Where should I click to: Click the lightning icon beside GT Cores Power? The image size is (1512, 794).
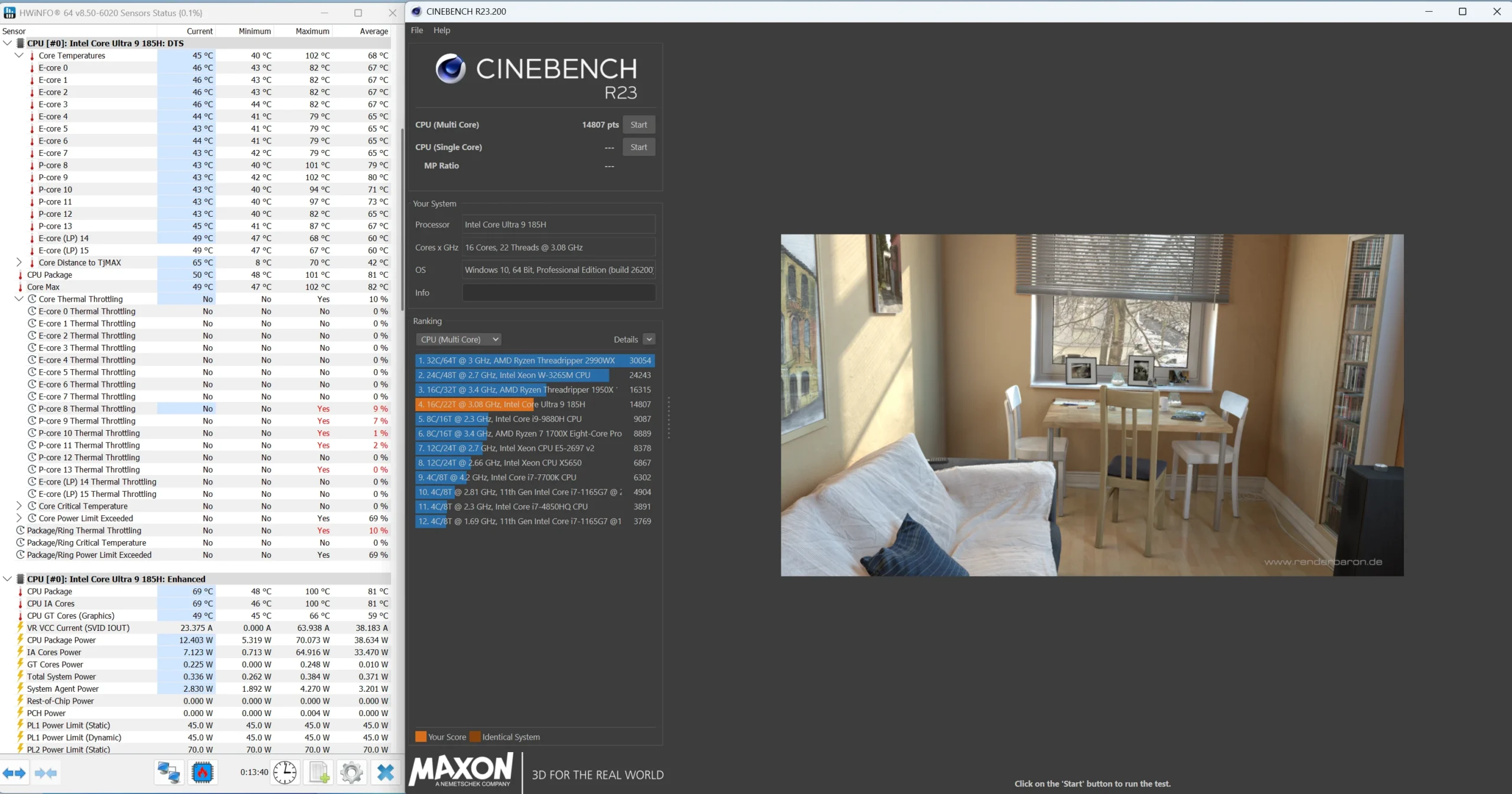[21, 664]
